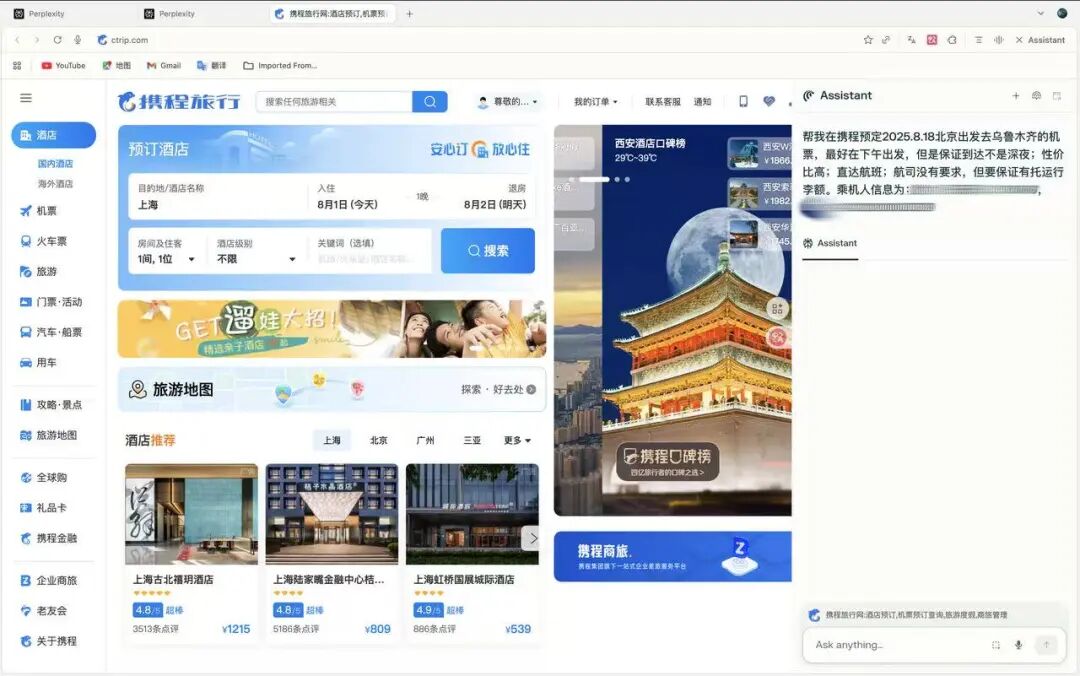1080x676 pixels.
Task: Switch to the 北京 hotel recommendations tab
Action: (x=379, y=439)
